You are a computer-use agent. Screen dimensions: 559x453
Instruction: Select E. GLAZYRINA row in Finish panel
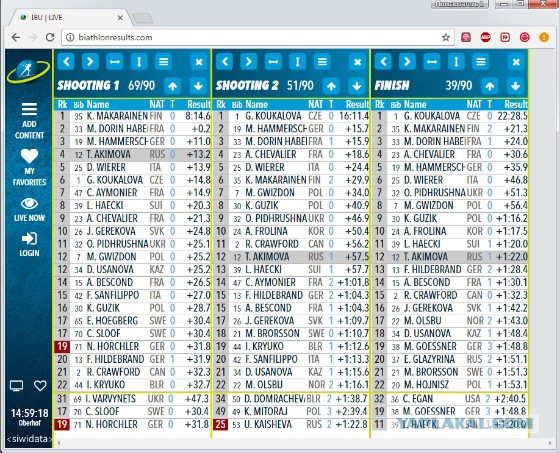tap(450, 359)
